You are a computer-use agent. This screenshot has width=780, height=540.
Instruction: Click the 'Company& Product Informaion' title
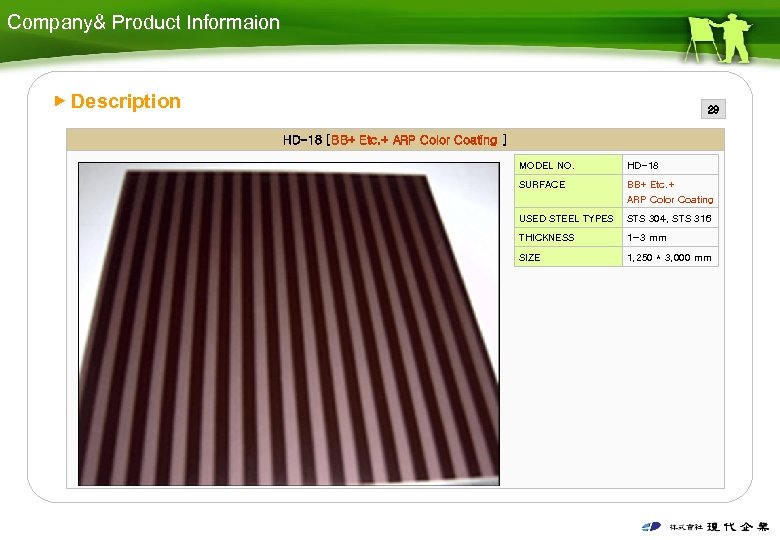143,22
